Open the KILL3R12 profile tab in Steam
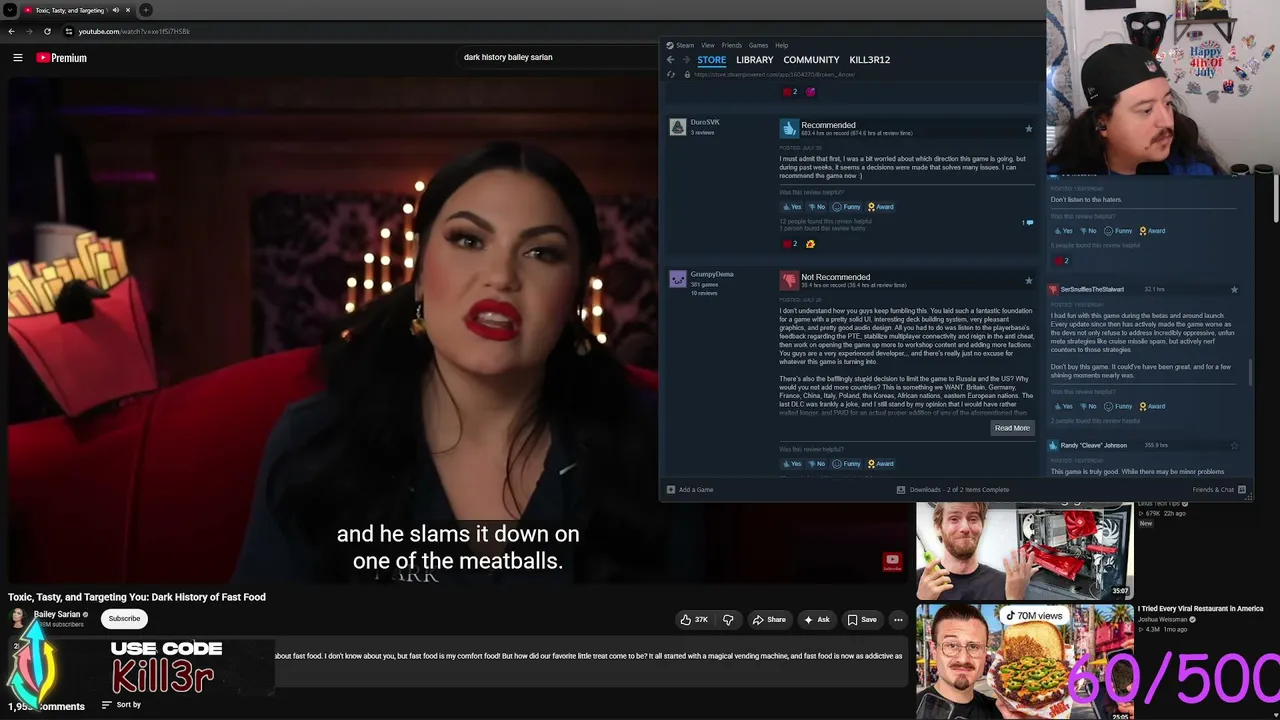Screen dimensions: 1280x720 [x=870, y=60]
